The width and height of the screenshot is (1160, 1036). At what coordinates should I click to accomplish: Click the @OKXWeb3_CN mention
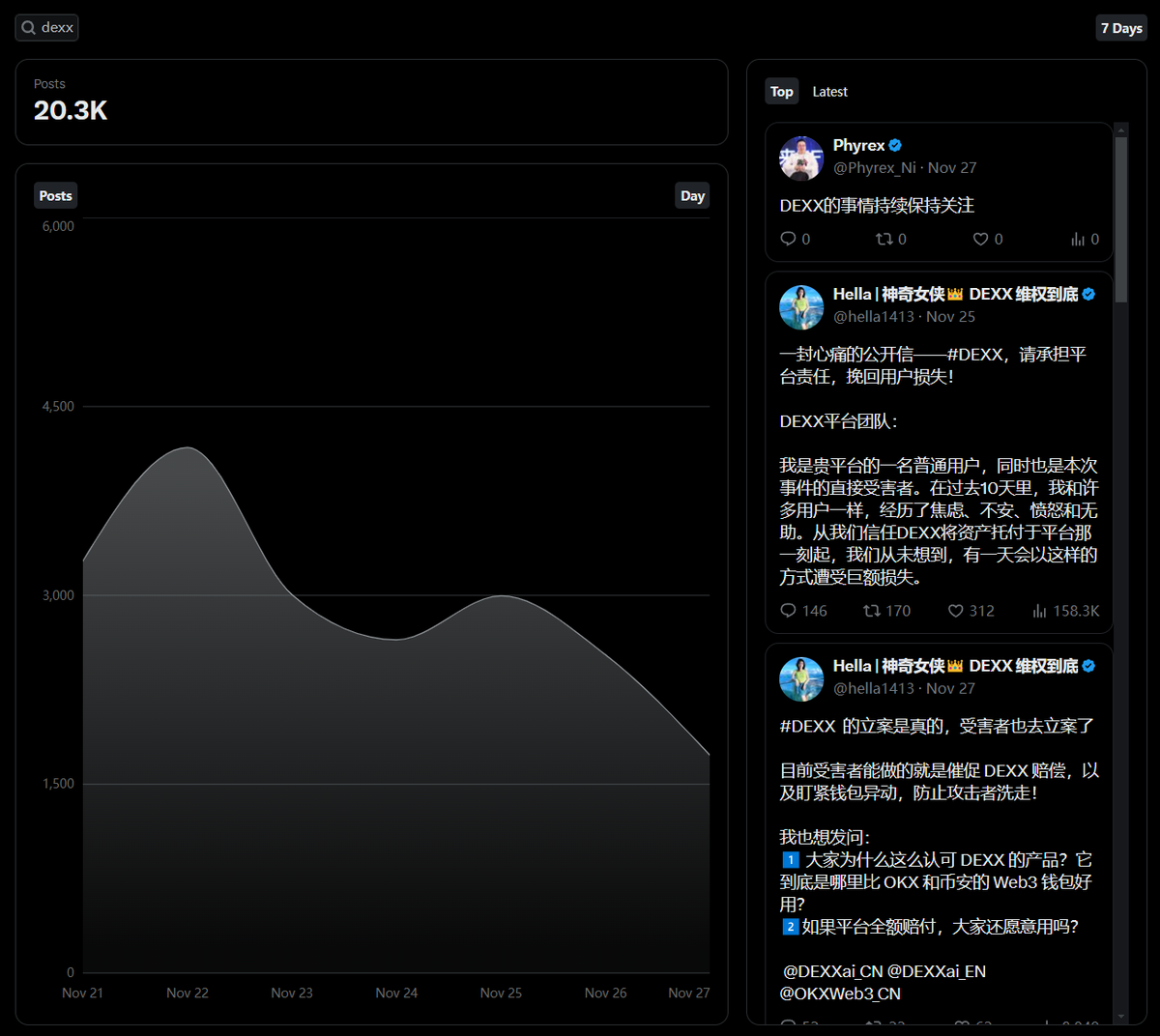(840, 993)
